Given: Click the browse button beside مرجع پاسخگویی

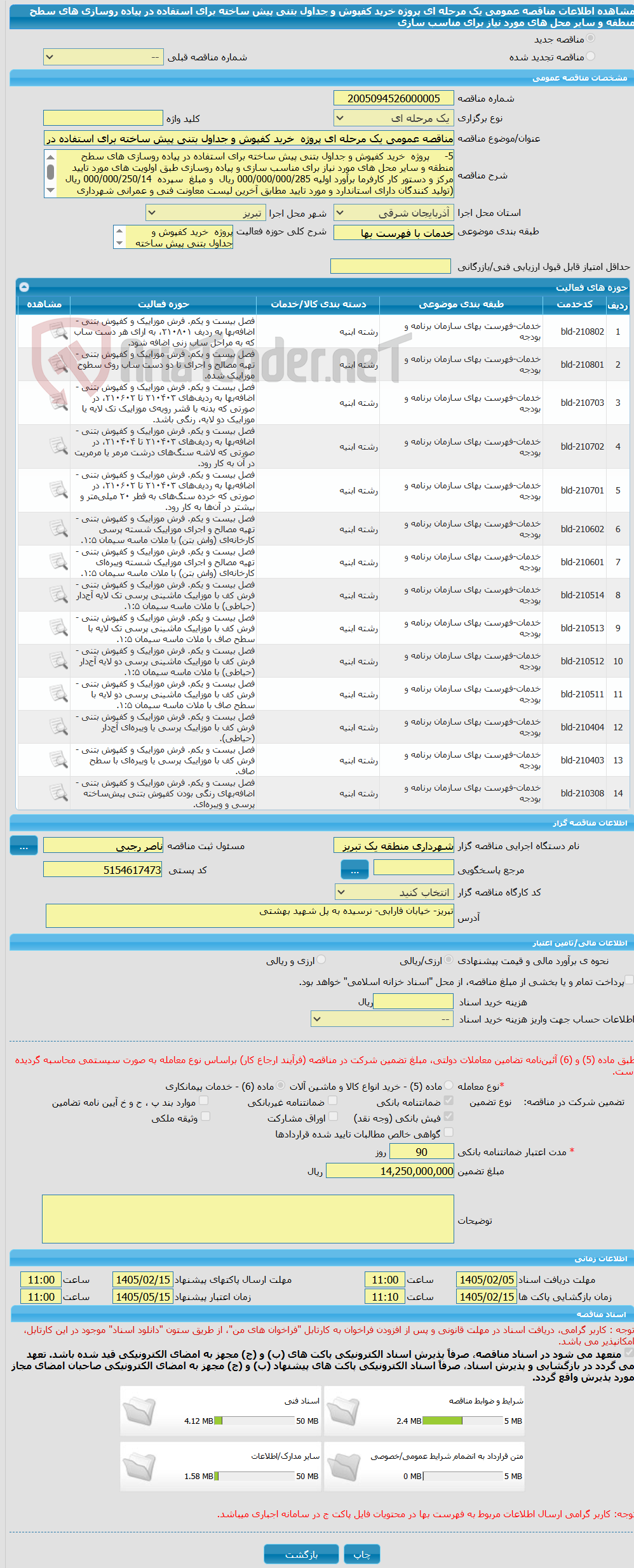Looking at the screenshot, I should [354, 868].
